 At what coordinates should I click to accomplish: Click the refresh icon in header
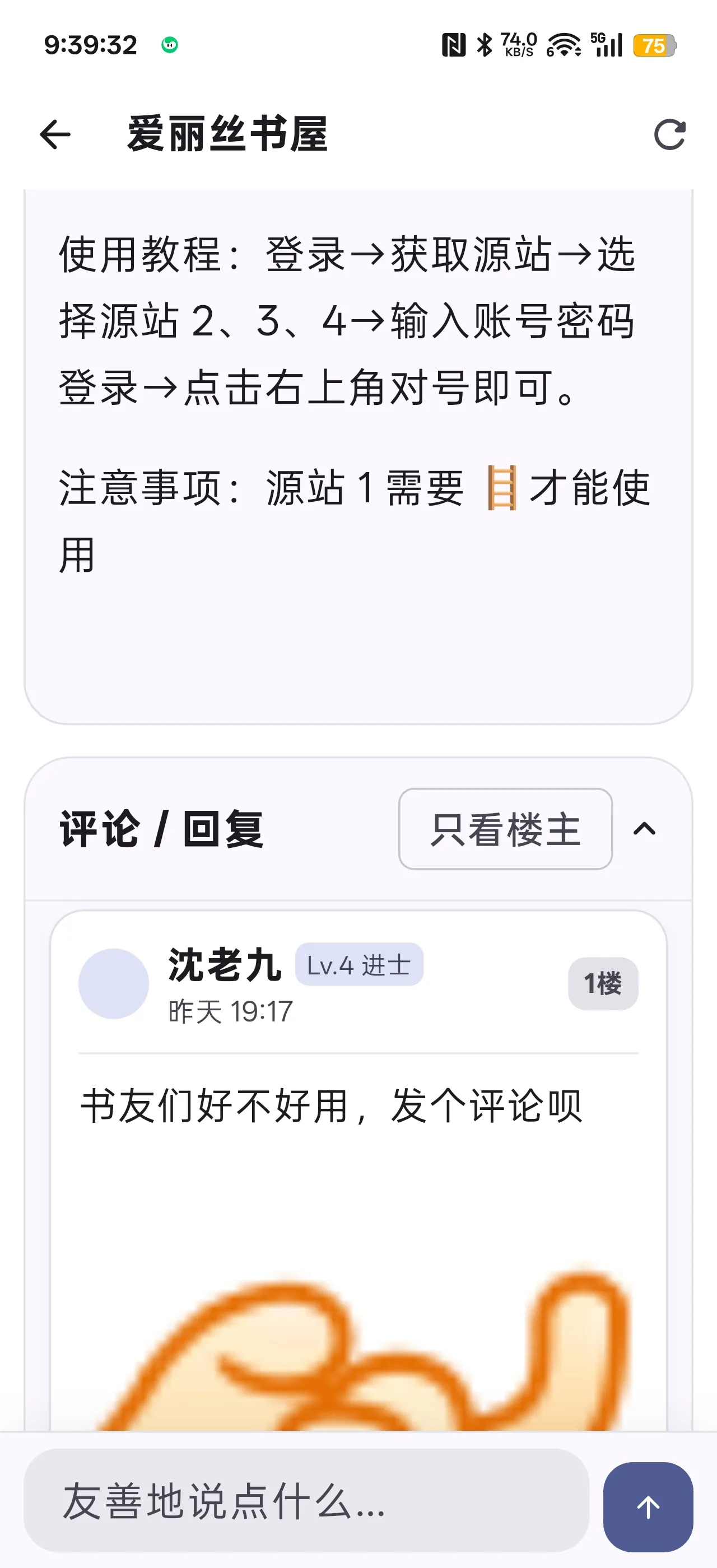[x=669, y=134]
